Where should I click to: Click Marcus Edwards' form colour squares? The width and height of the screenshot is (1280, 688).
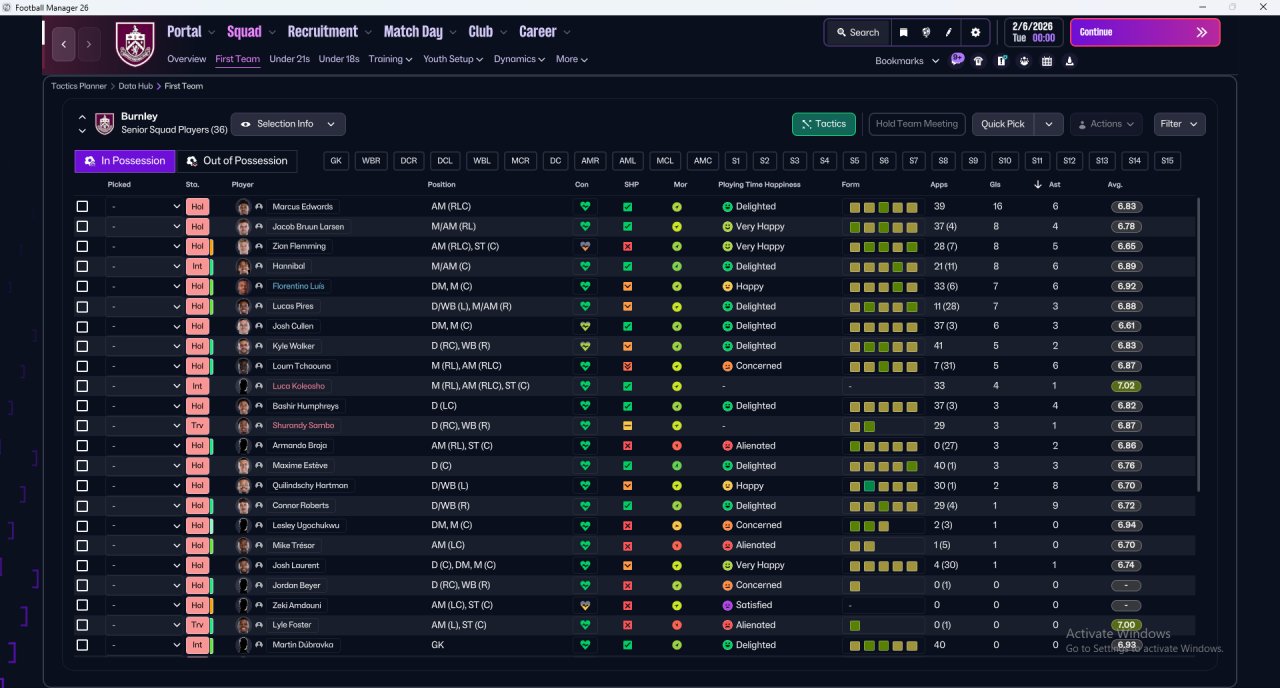(884, 207)
